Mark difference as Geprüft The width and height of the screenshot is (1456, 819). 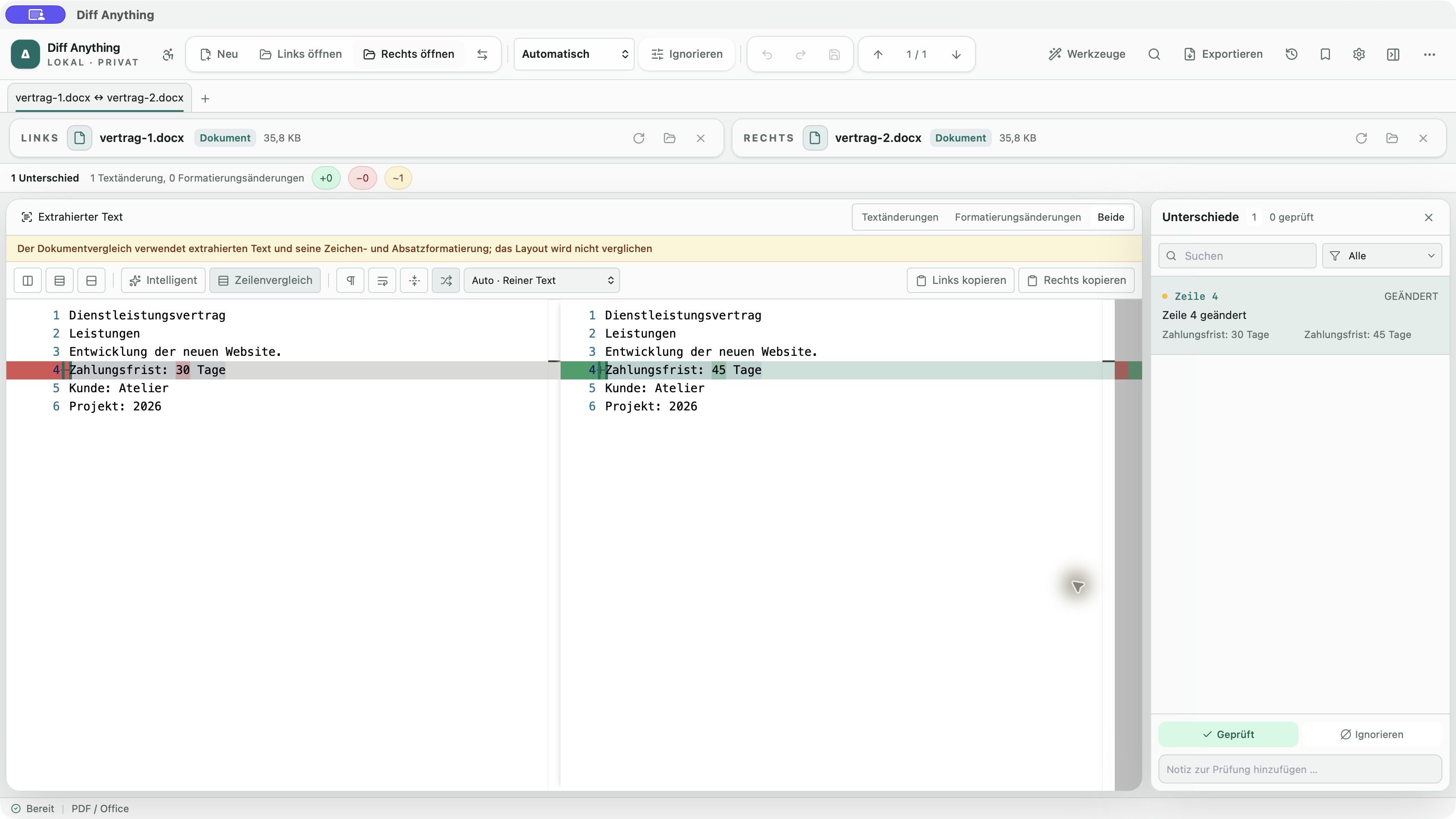(1228, 734)
